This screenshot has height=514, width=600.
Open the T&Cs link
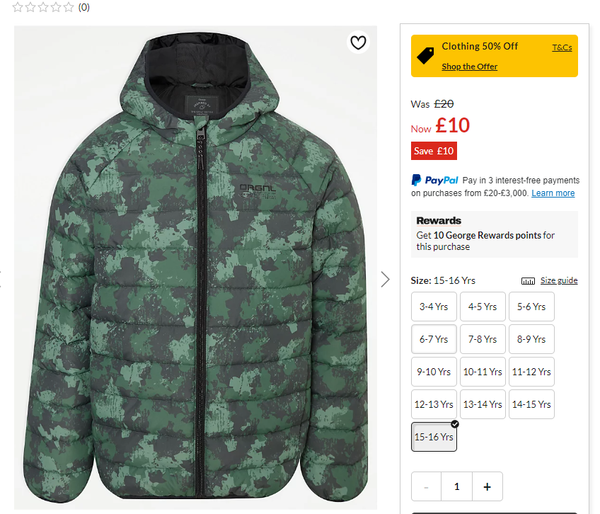tap(562, 47)
